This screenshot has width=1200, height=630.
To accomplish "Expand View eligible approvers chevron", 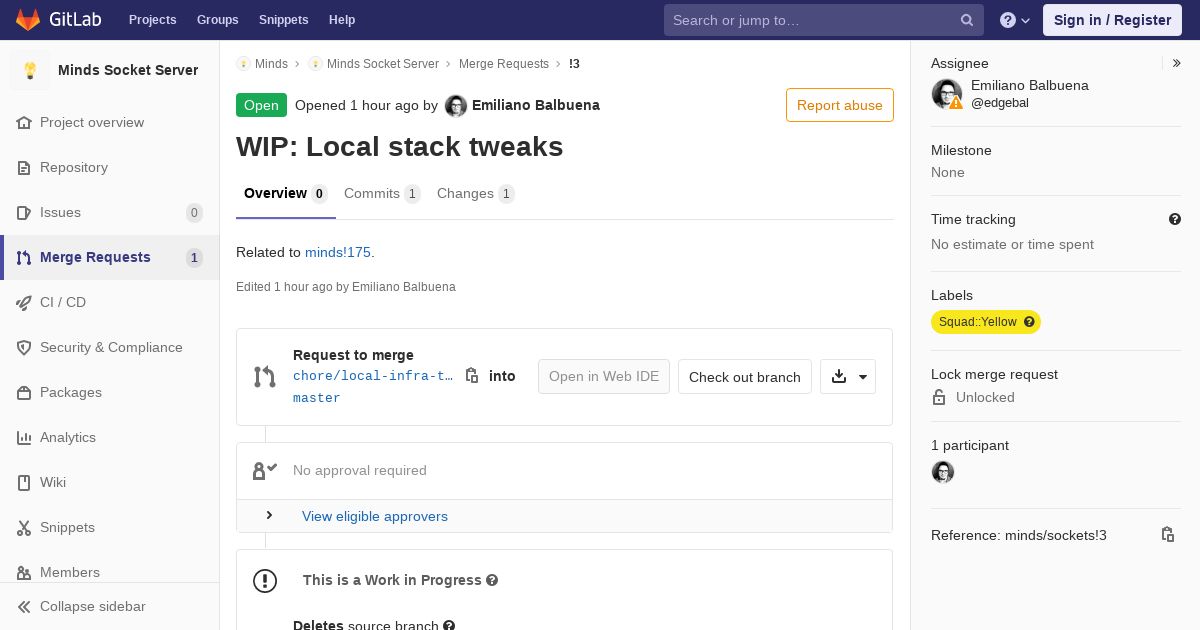I will [x=269, y=516].
